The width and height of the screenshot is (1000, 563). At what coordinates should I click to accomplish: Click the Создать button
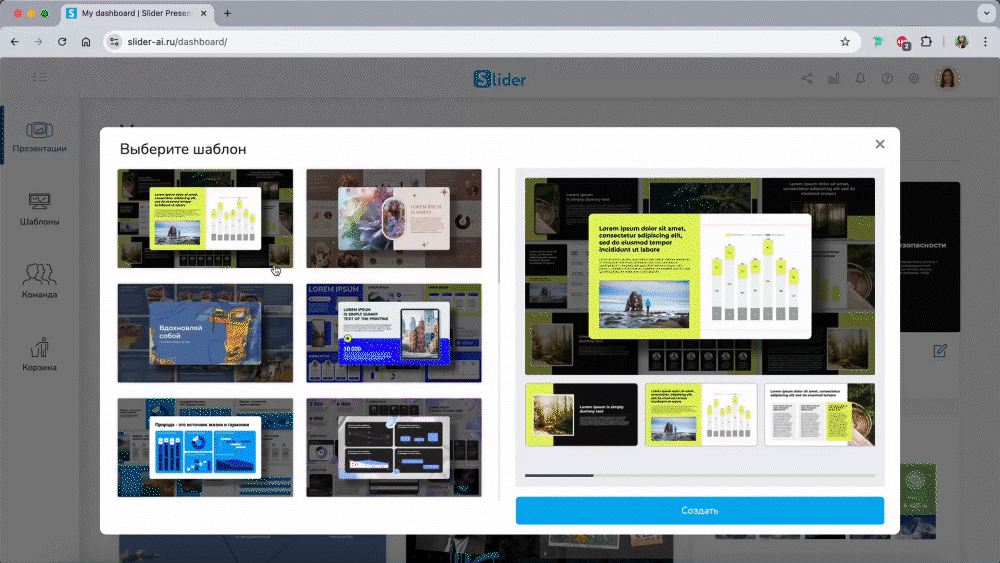point(700,511)
